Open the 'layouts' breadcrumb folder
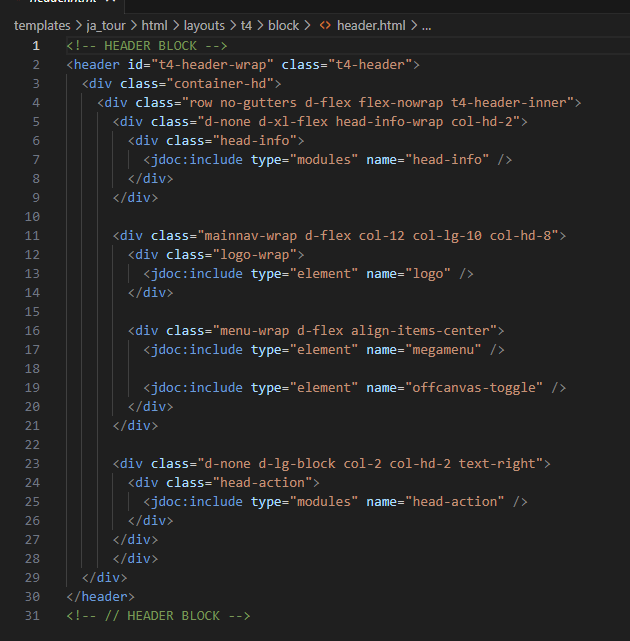Image resolution: width=630 pixels, height=641 pixels. [204, 25]
